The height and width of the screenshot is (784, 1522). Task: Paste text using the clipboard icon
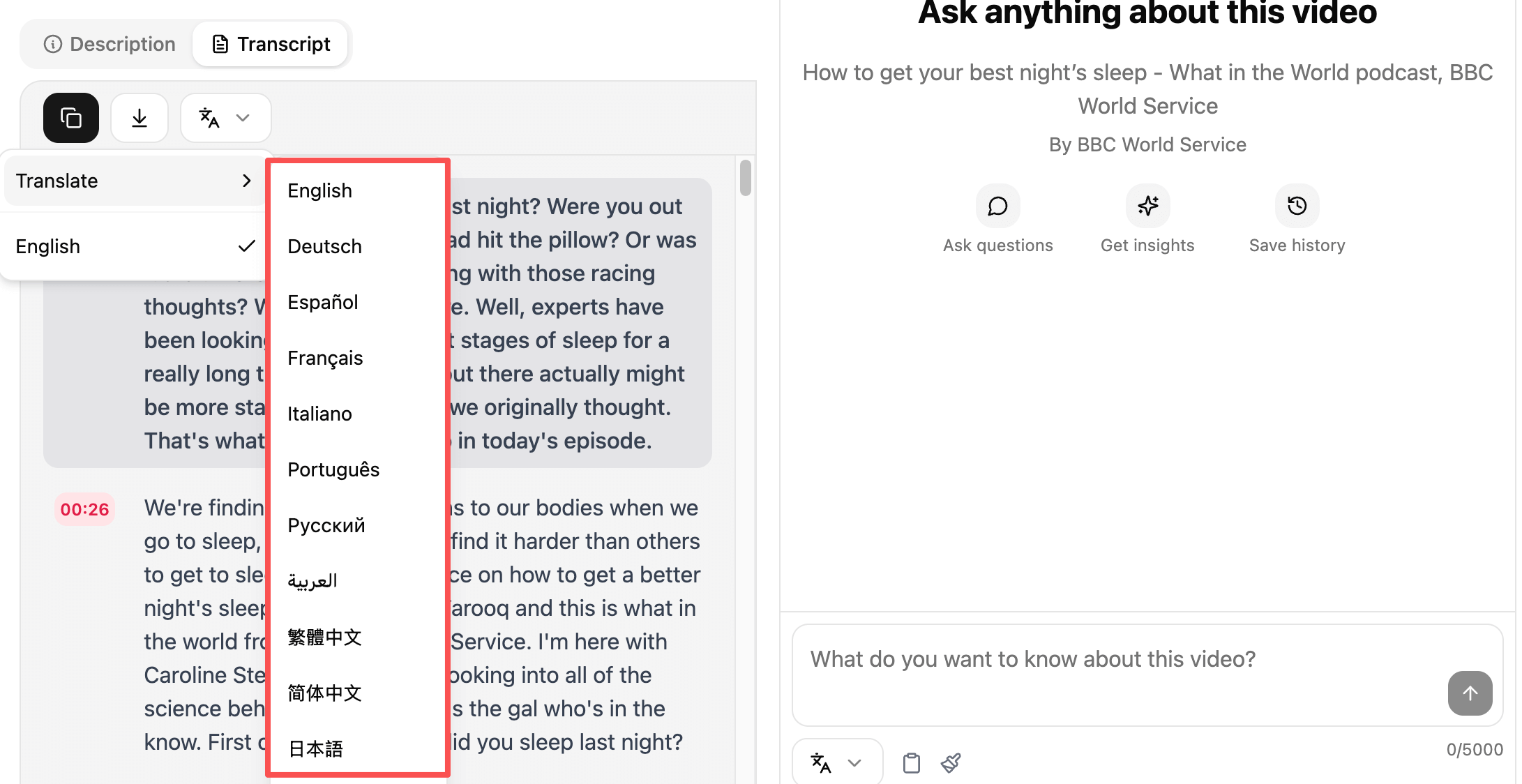coord(911,762)
